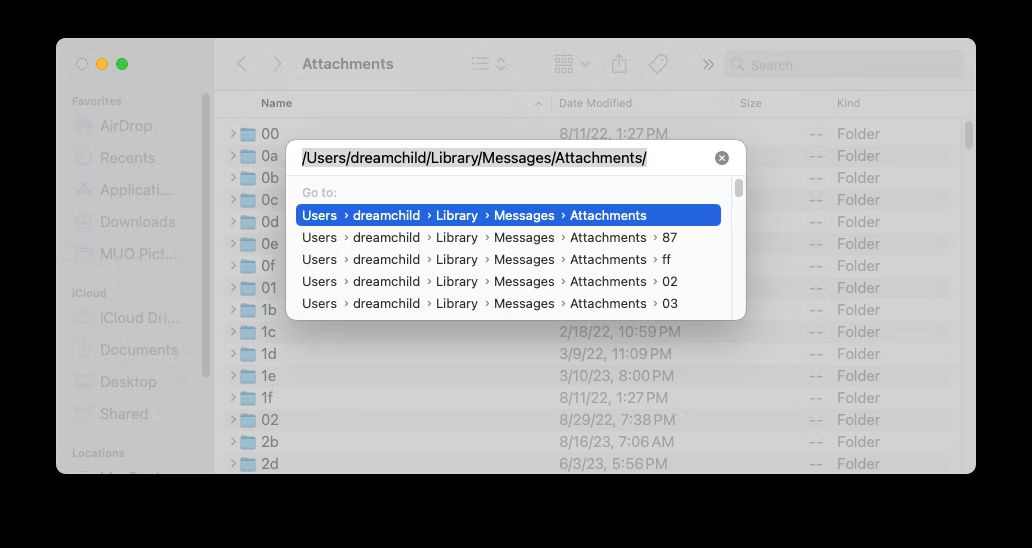Select the 02 folder icon in list
Viewport: 1032px width, 548px height.
248,420
